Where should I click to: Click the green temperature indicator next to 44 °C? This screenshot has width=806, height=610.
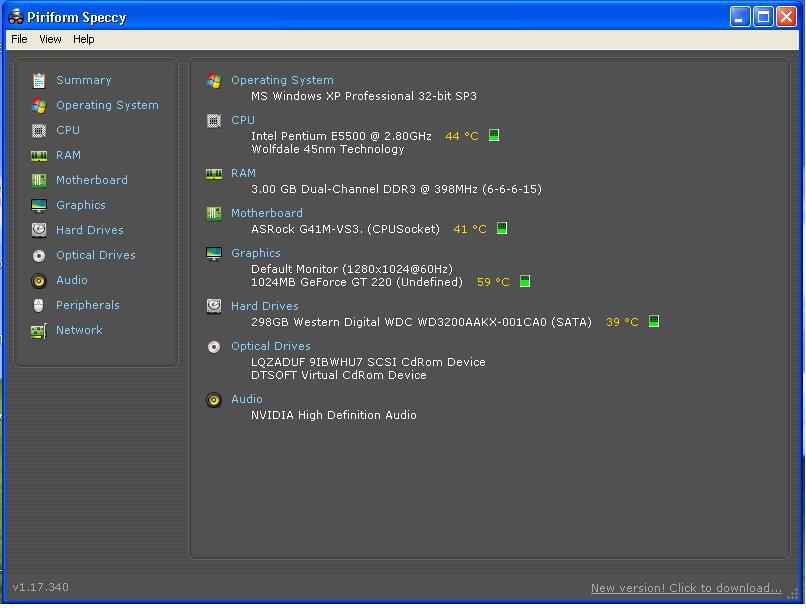[x=494, y=135]
